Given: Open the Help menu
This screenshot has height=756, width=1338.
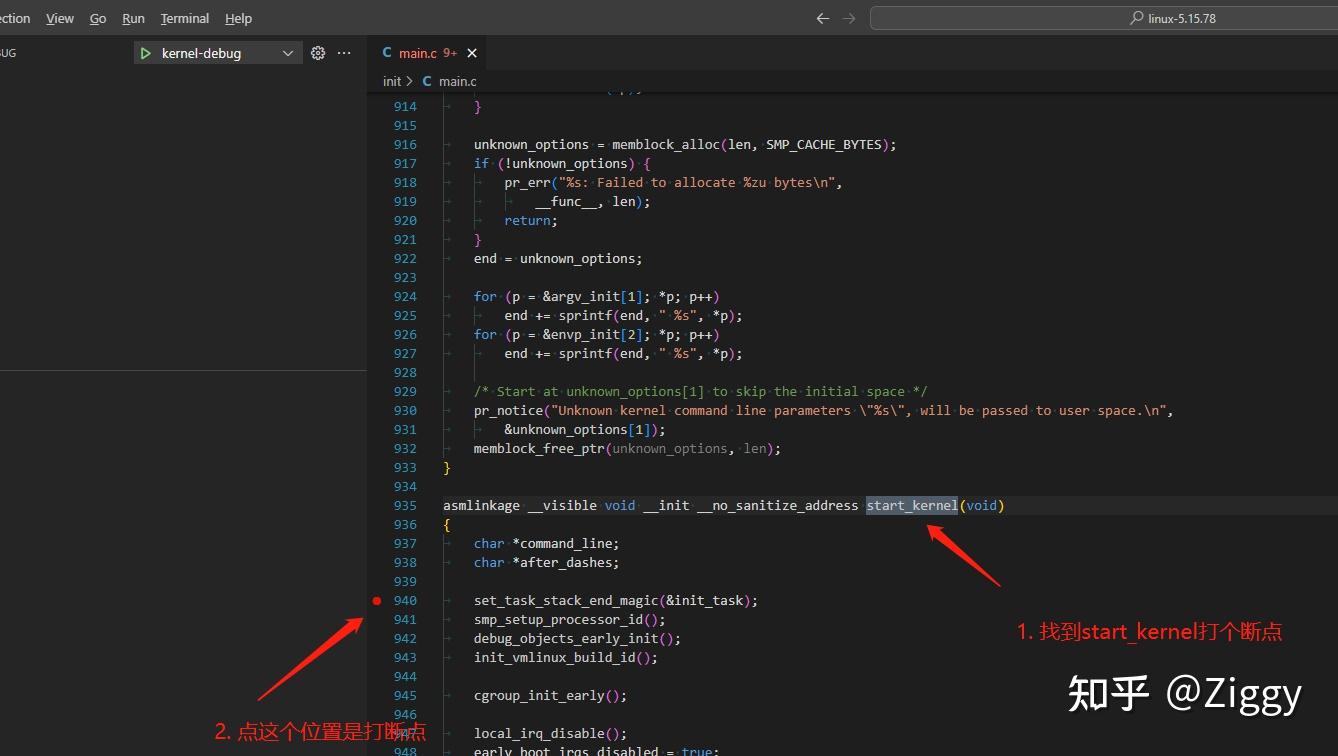Looking at the screenshot, I should (238, 18).
